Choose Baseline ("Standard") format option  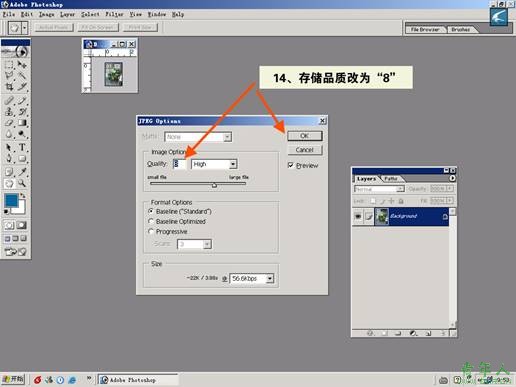pos(151,211)
